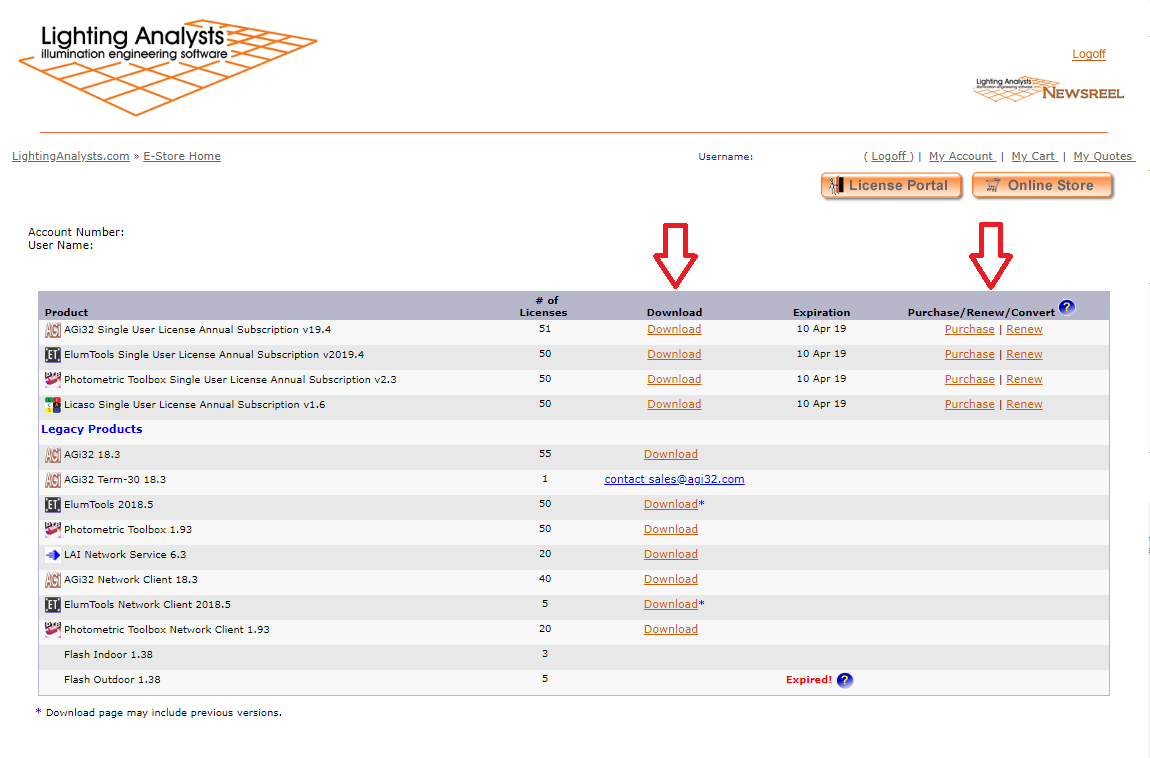The image size is (1150, 758).
Task: Open My Quotes
Action: (1104, 156)
